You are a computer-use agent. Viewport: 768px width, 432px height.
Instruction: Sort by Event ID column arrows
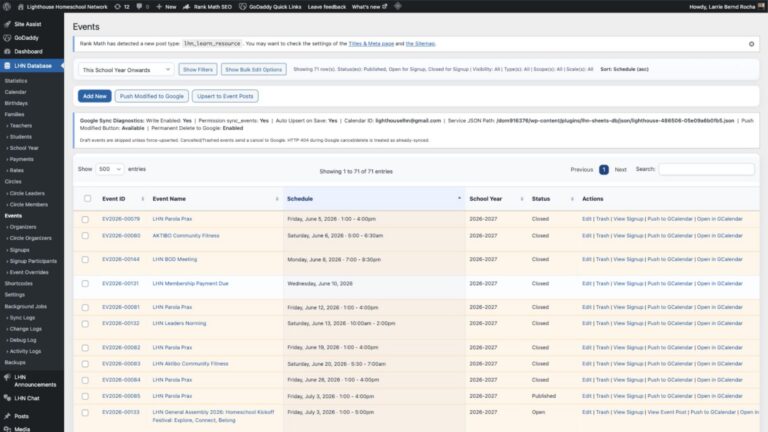(x=143, y=199)
